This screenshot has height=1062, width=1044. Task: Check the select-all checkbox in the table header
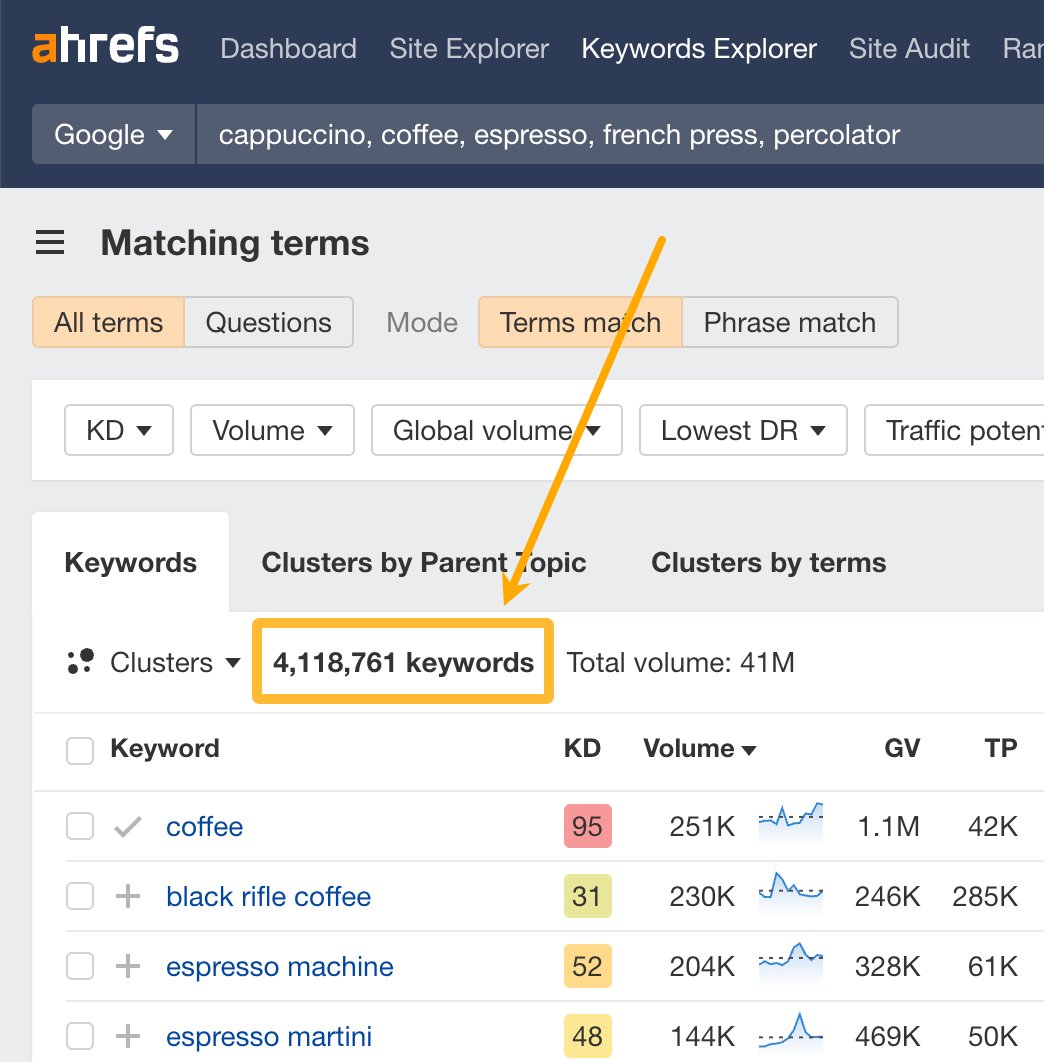coord(79,750)
